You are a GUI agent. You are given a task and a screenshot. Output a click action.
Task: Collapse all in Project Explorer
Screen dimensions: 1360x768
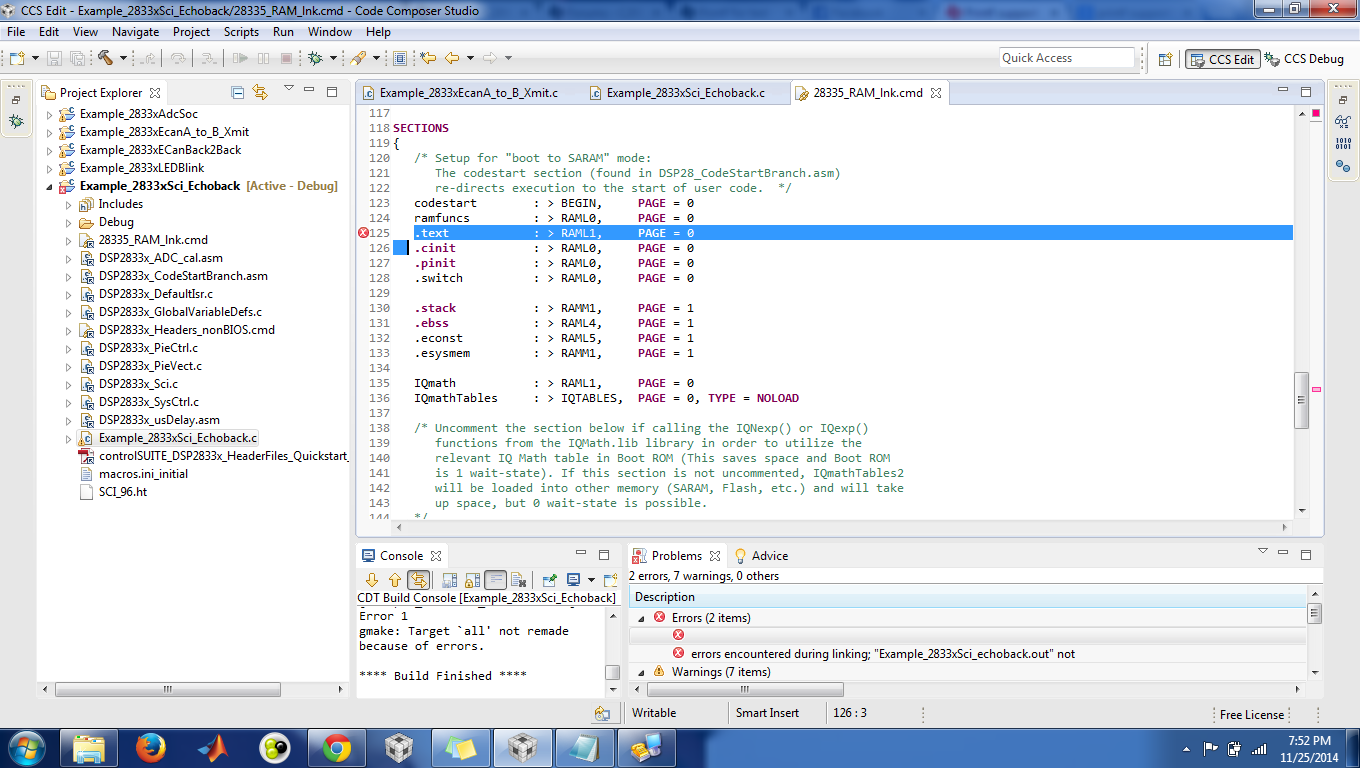click(238, 92)
